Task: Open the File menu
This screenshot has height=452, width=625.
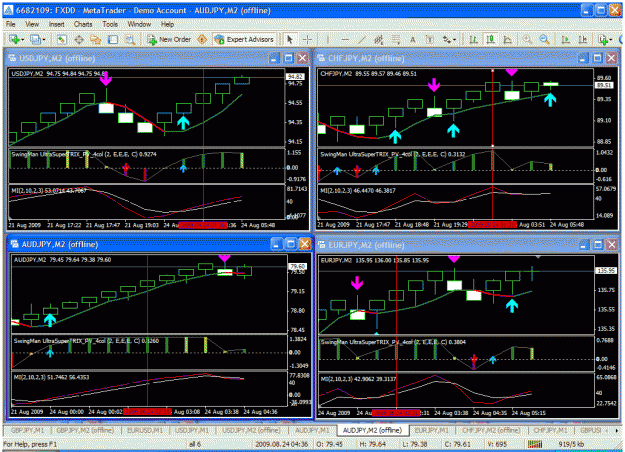Action: [10, 24]
